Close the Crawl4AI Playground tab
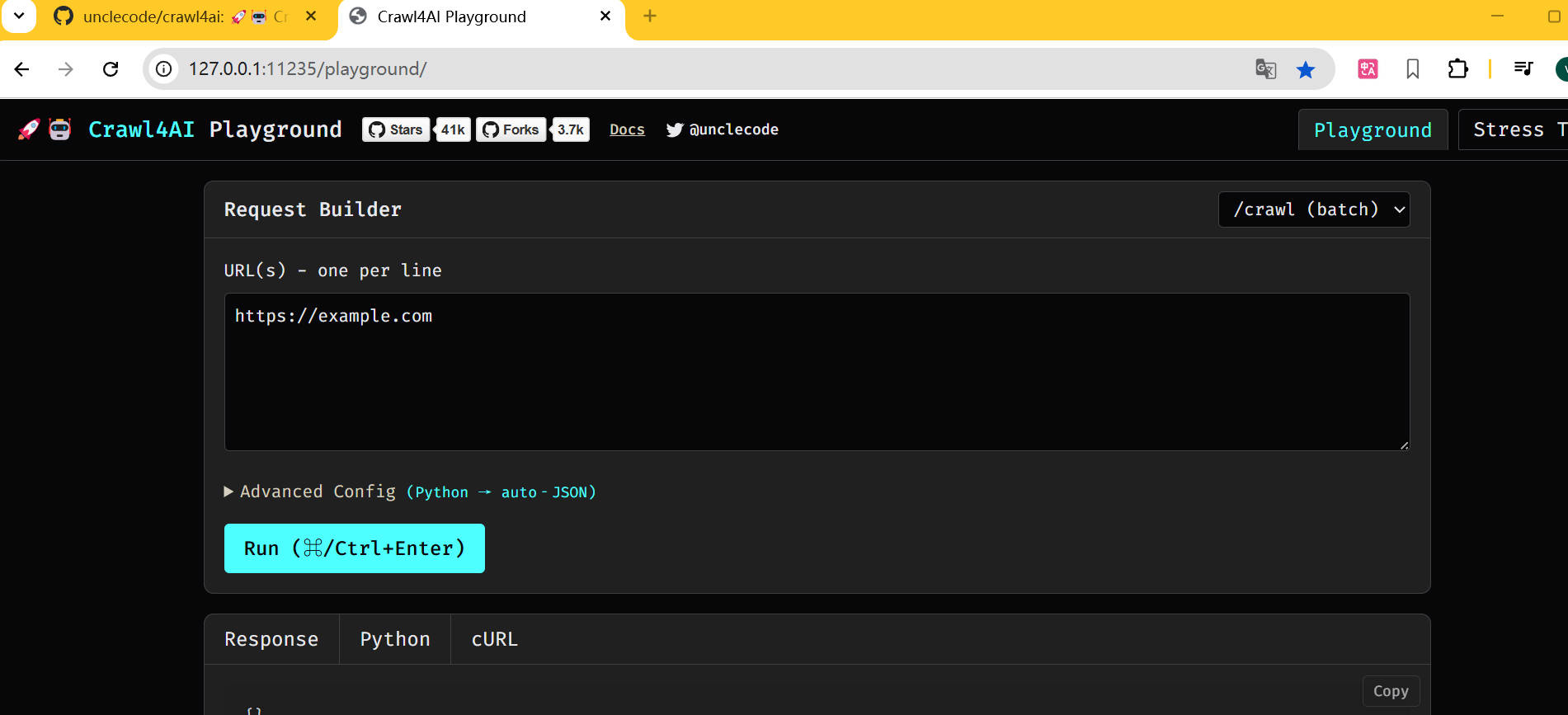 [x=605, y=16]
